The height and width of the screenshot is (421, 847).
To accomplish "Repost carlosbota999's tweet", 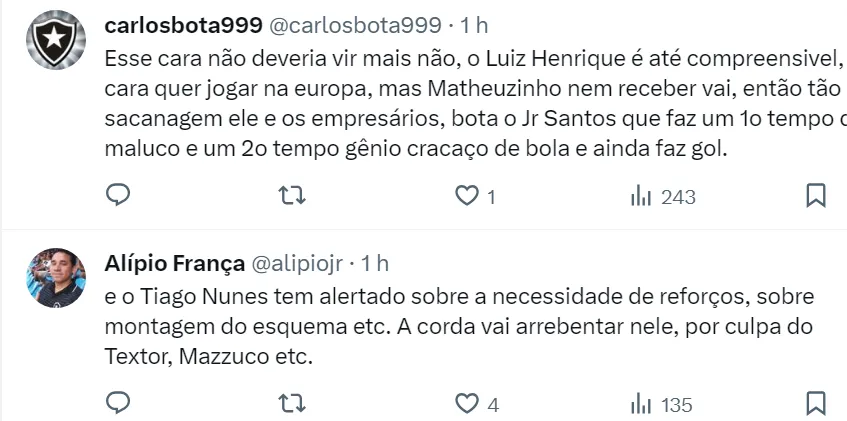I will 292,196.
